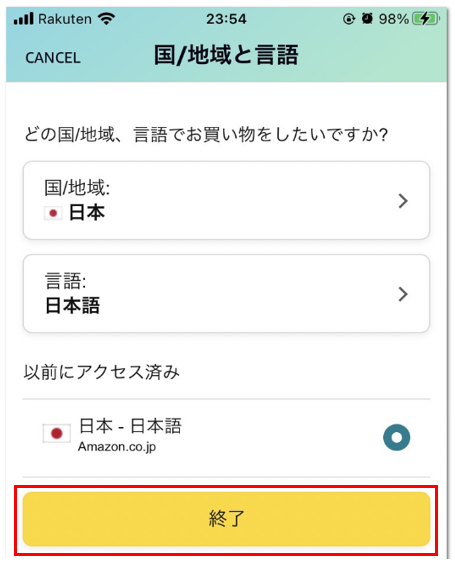The width and height of the screenshot is (455, 565).
Task: Tap the 国/地域と言語 page title
Action: coord(226,55)
